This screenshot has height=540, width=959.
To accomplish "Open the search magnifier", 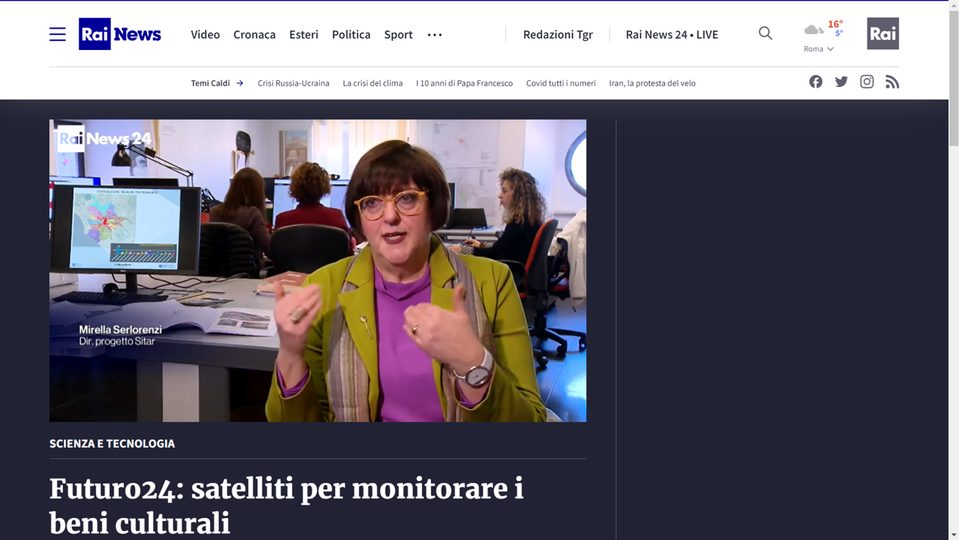I will pos(765,34).
